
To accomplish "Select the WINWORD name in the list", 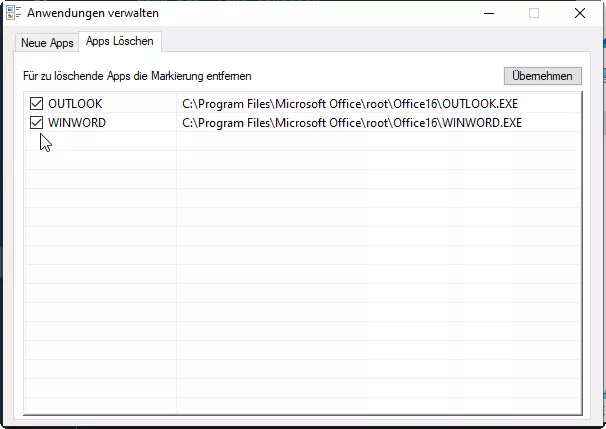I will point(77,123).
